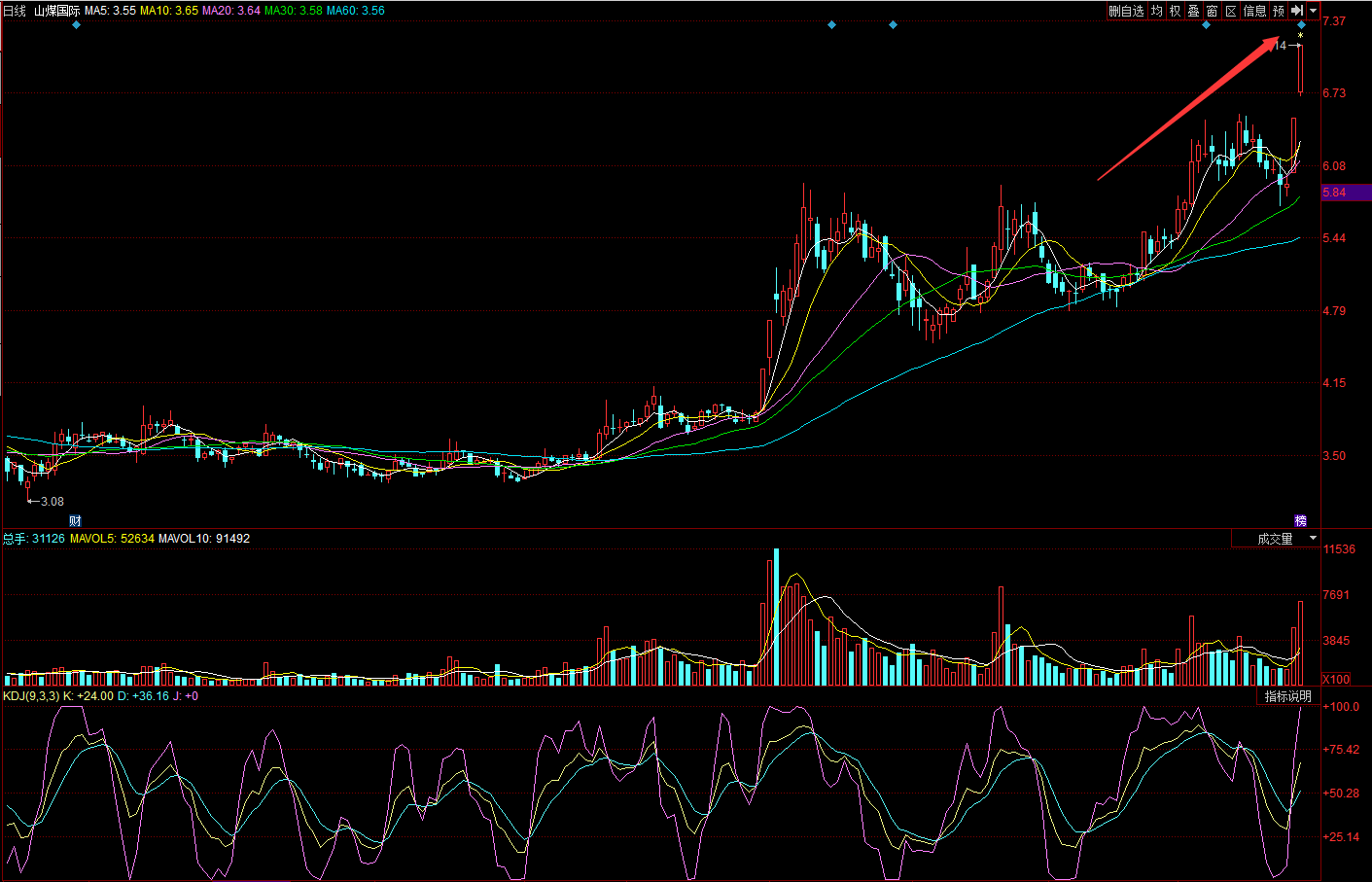Click the 总手: 31126 volume label
This screenshot has height=882, width=1372.
[34, 538]
